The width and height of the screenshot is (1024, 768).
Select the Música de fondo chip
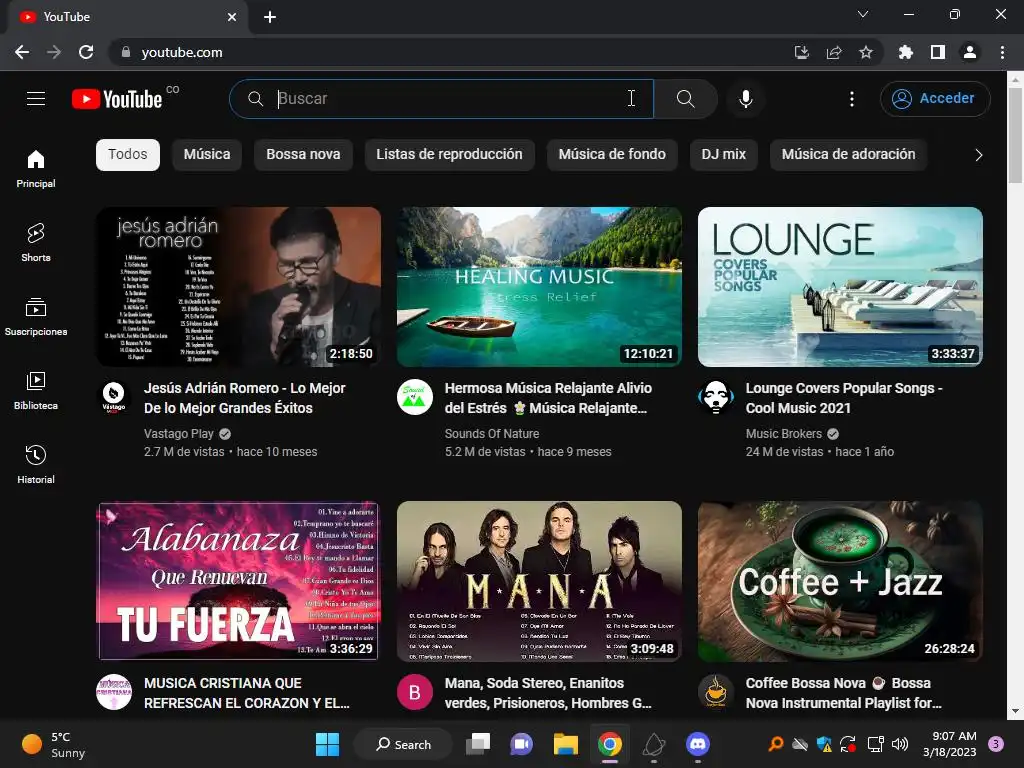click(x=612, y=154)
